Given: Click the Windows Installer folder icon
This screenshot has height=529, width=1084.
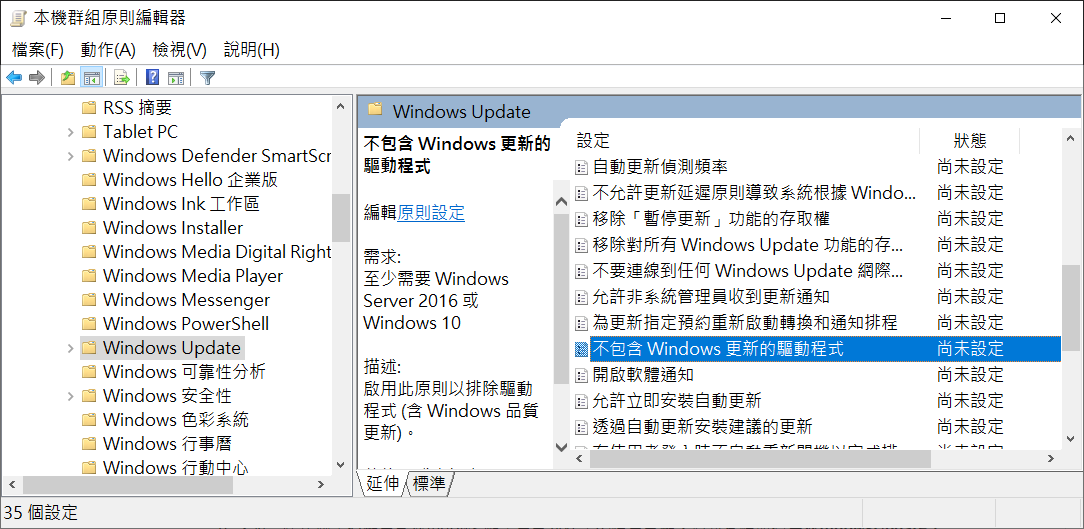Looking at the screenshot, I should click(x=88, y=228).
